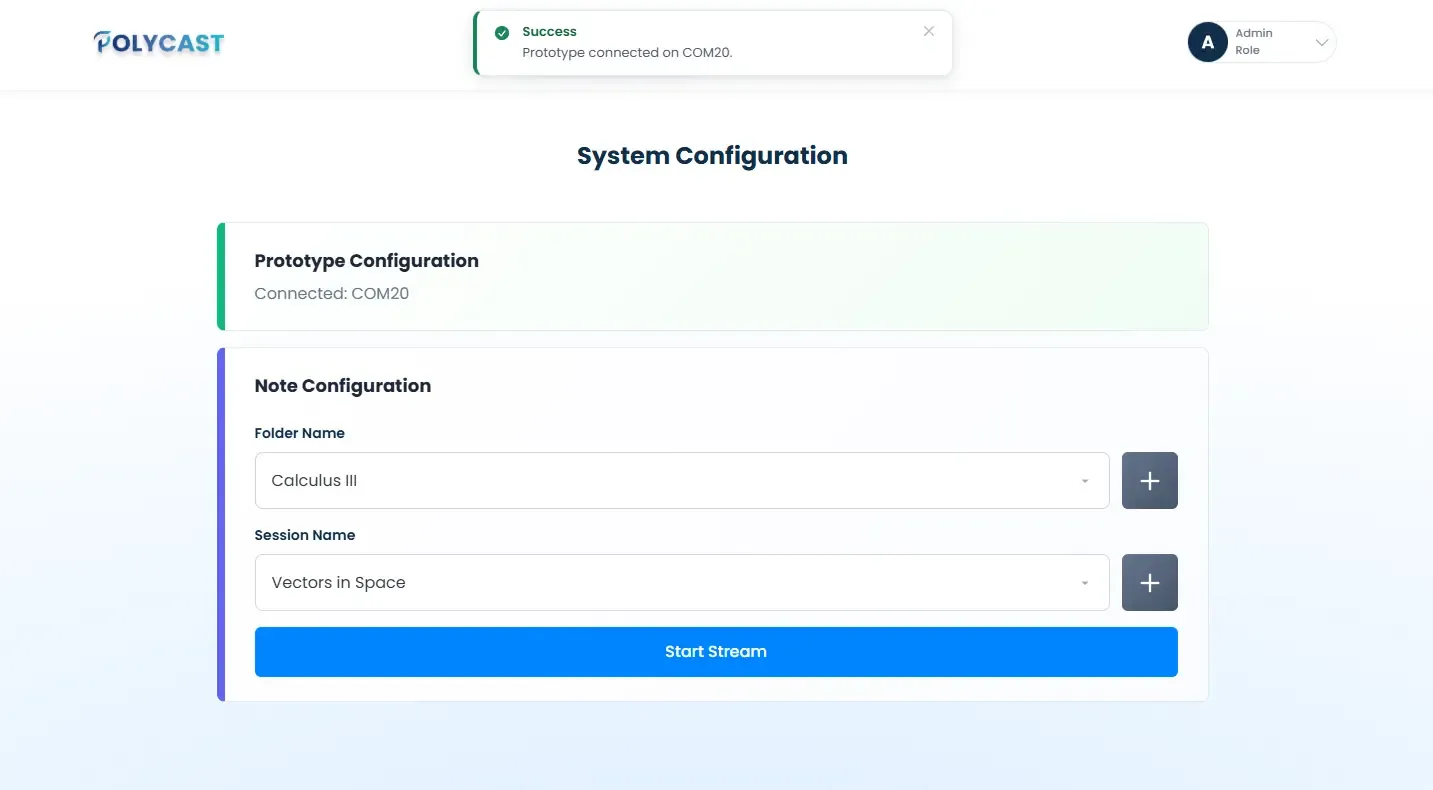1433x790 pixels.
Task: Add a new session with plus button
Action: 1150,582
